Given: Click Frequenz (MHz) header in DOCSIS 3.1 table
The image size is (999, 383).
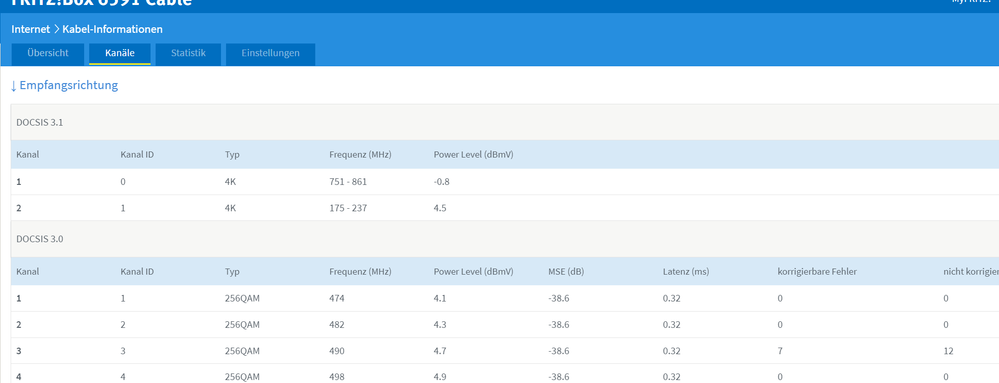Looking at the screenshot, I should [x=360, y=155].
